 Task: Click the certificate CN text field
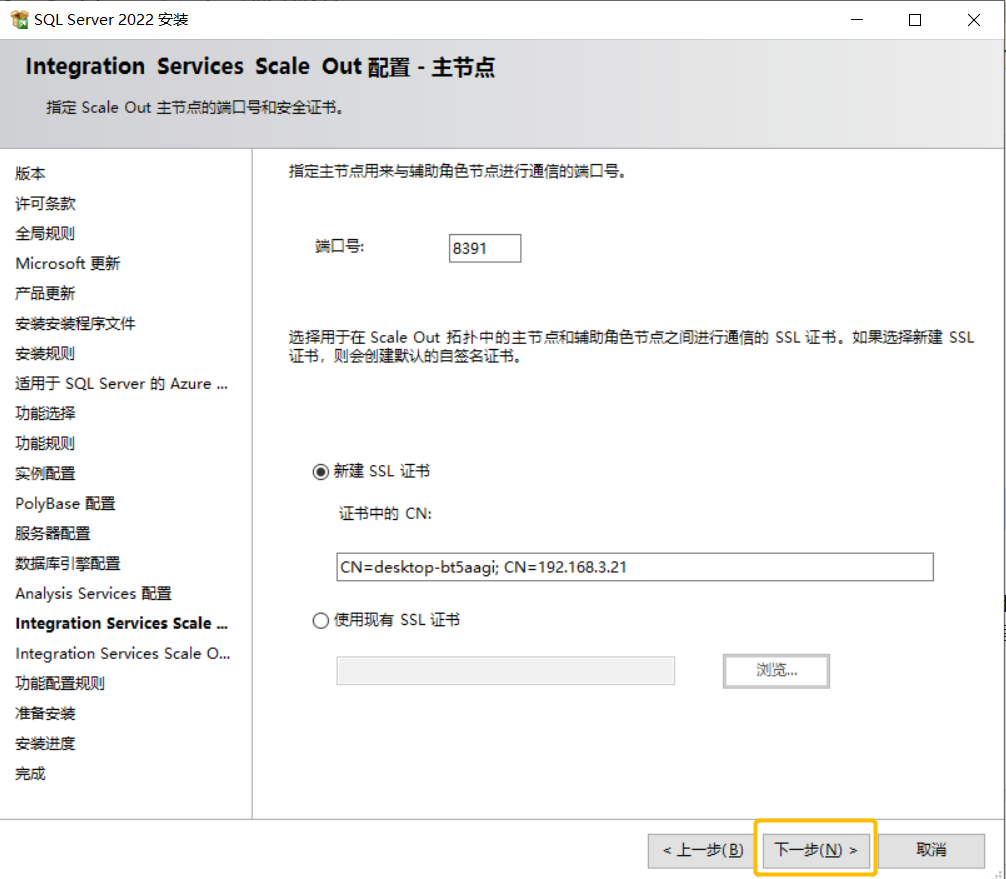coord(635,567)
